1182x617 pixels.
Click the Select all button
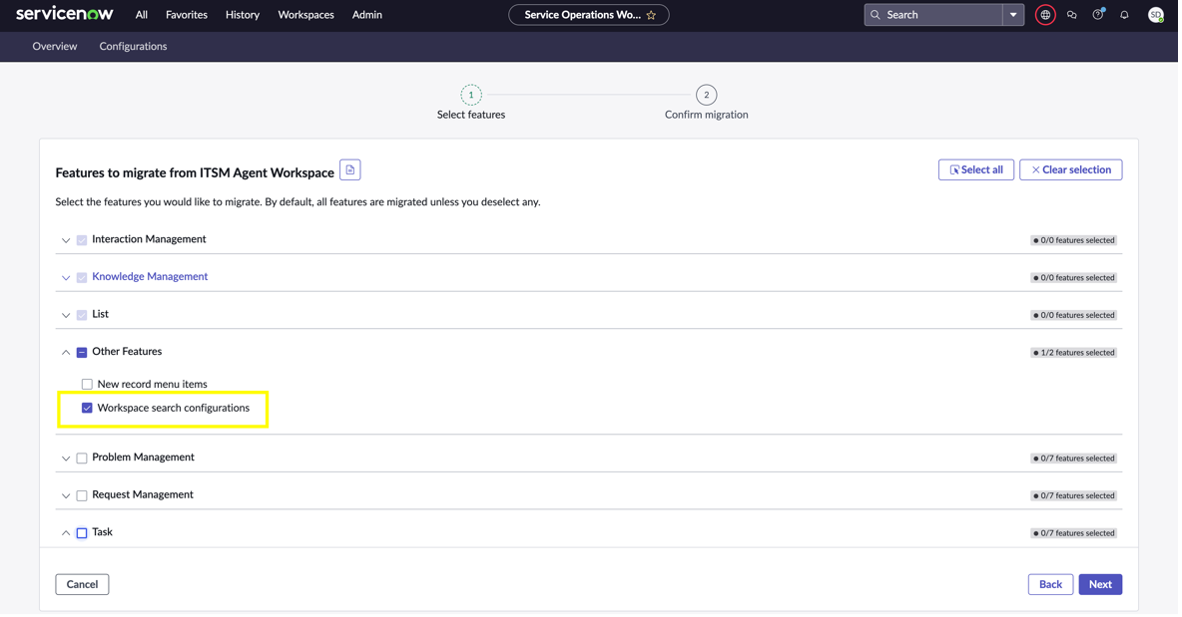[x=976, y=170]
